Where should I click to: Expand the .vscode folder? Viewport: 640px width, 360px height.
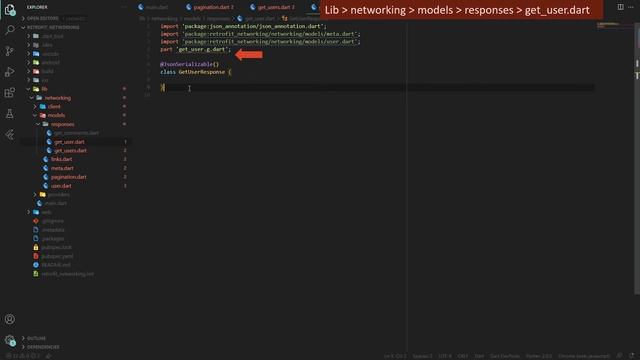coord(50,54)
